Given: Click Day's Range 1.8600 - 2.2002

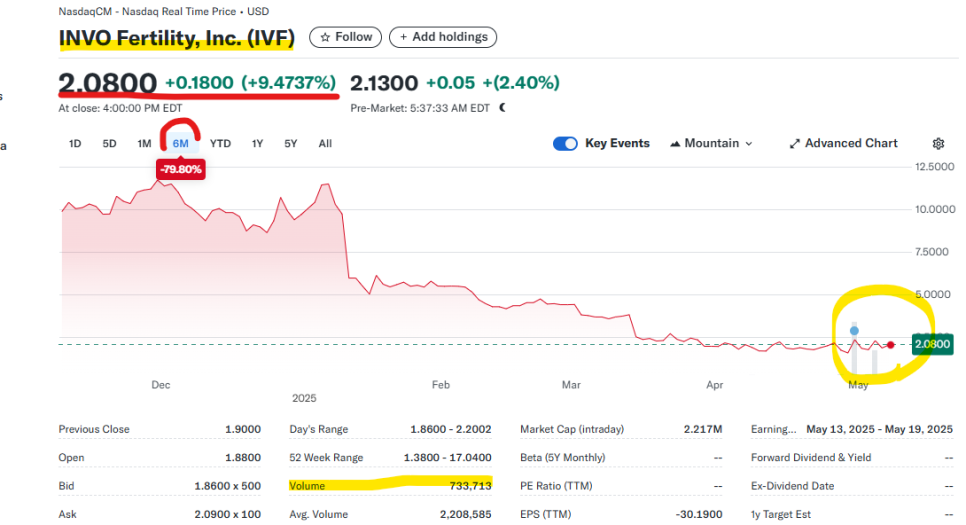Looking at the screenshot, I should coord(451,429).
